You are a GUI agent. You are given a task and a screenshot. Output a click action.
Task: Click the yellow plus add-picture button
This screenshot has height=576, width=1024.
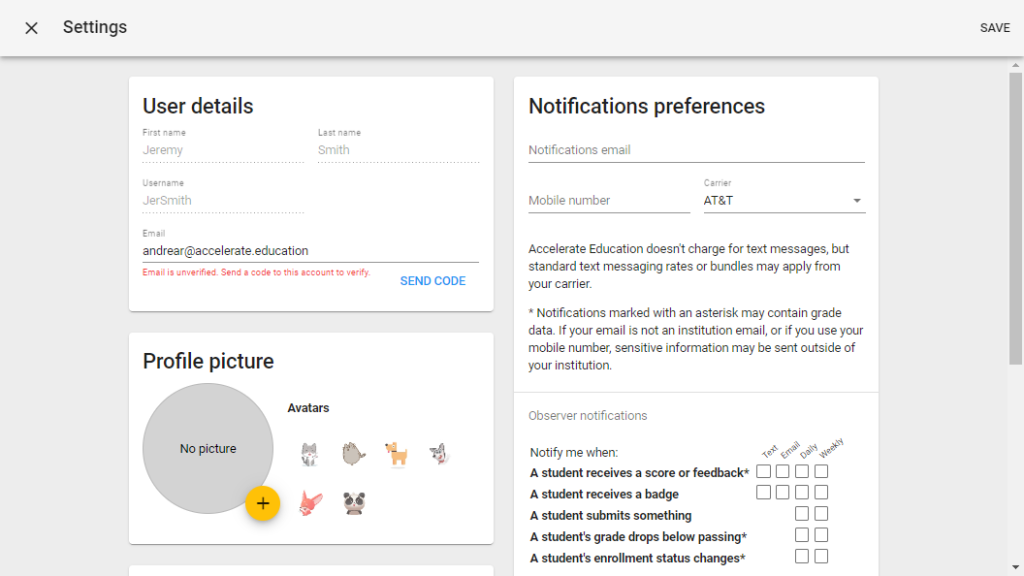coord(263,503)
